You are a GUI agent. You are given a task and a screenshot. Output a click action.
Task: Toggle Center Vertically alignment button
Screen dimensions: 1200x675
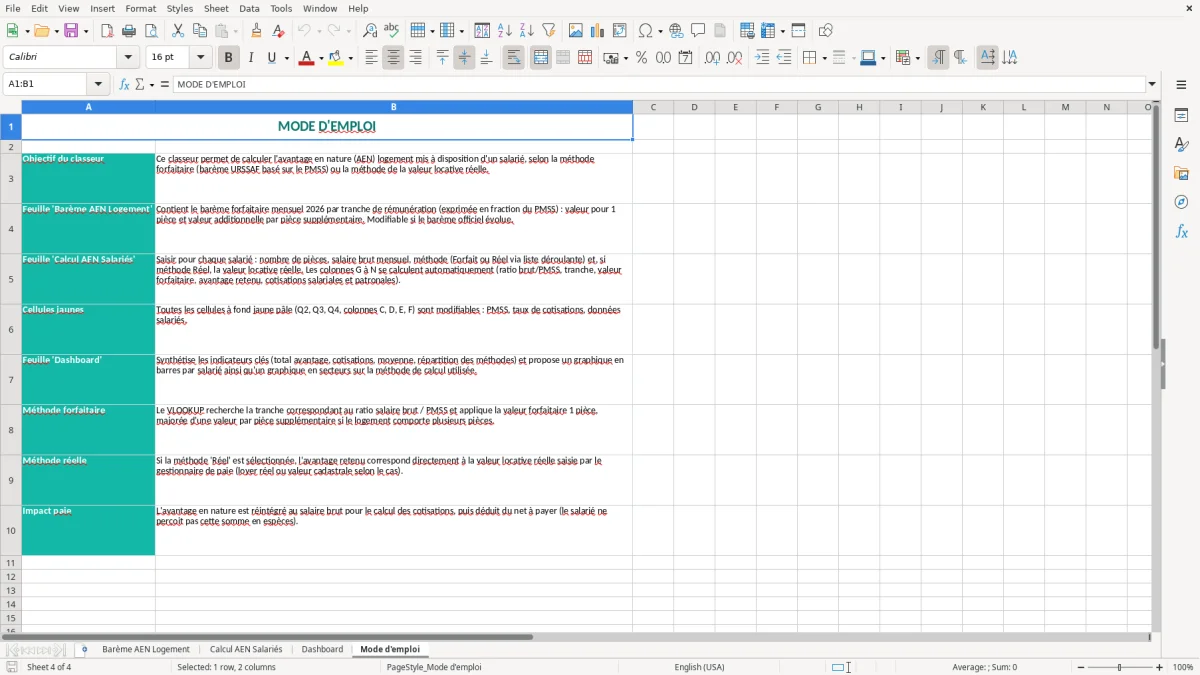tap(464, 58)
